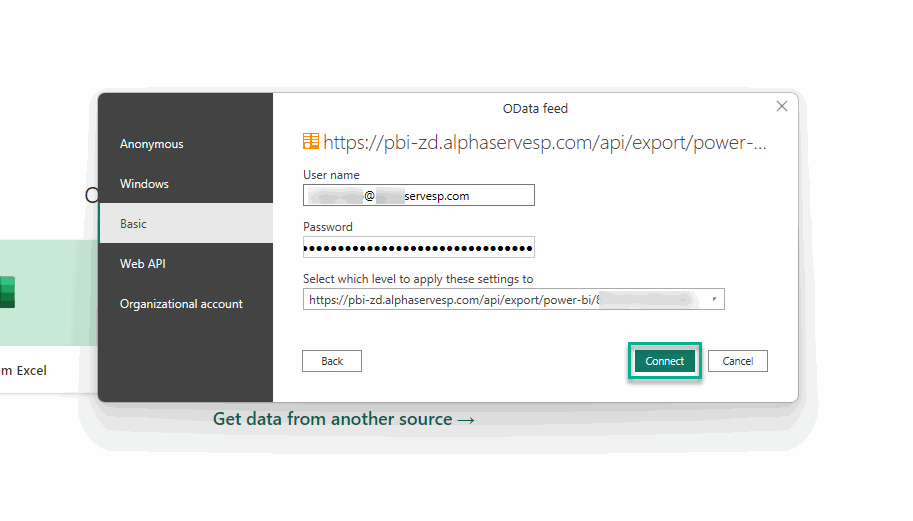The height and width of the screenshot is (521, 913).
Task: Click into the User name field
Action: (418, 196)
